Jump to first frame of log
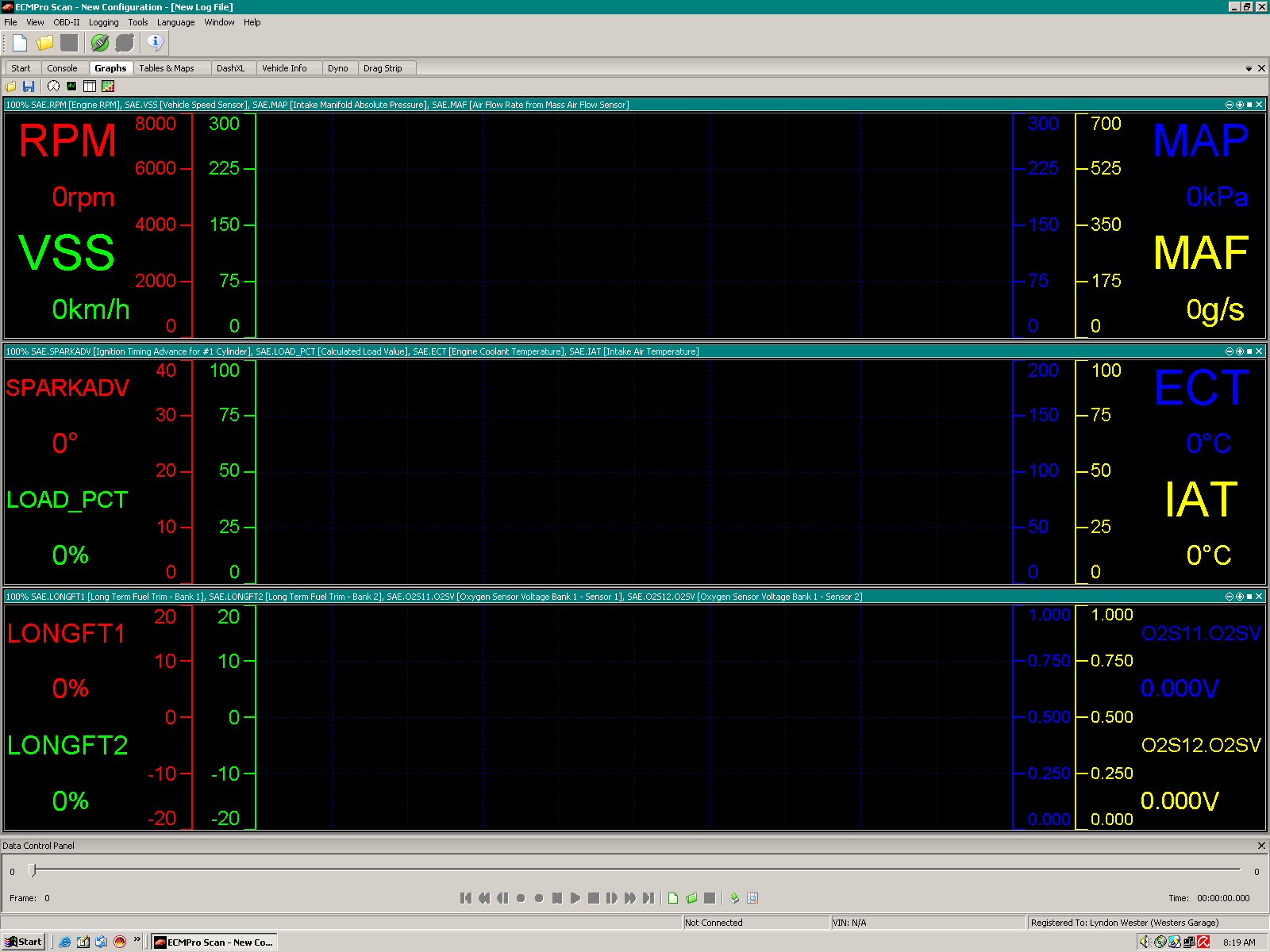This screenshot has height=952, width=1270. [x=466, y=898]
